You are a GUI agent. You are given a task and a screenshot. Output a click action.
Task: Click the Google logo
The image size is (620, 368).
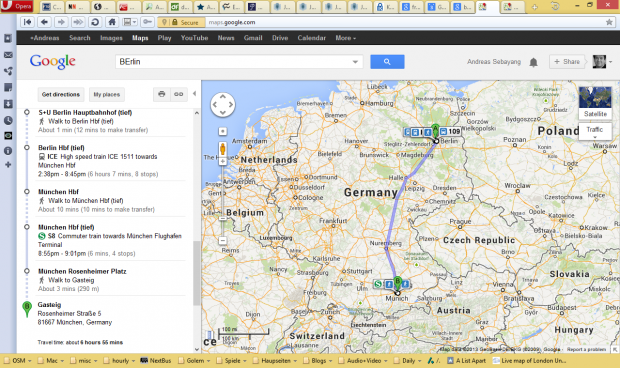(x=53, y=62)
